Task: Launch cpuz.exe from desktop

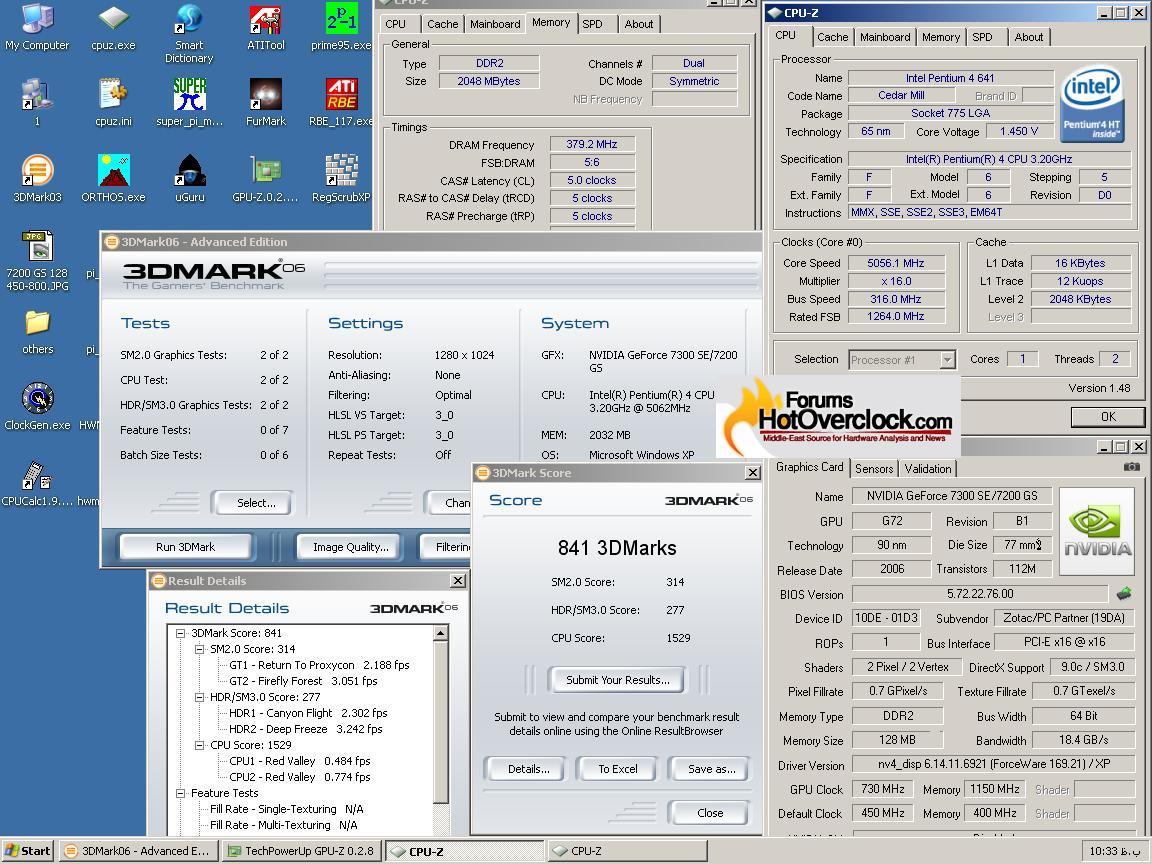Action: click(x=113, y=28)
